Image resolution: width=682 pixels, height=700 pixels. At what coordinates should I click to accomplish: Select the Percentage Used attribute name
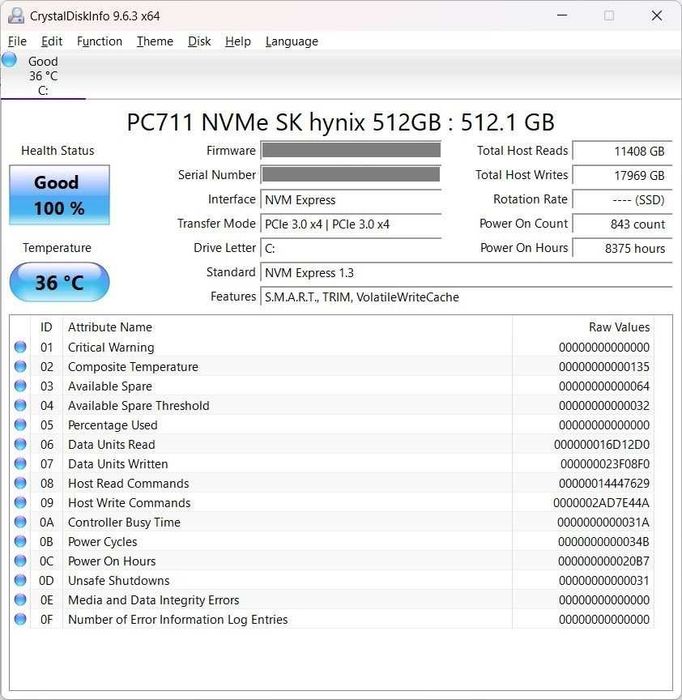click(112, 425)
